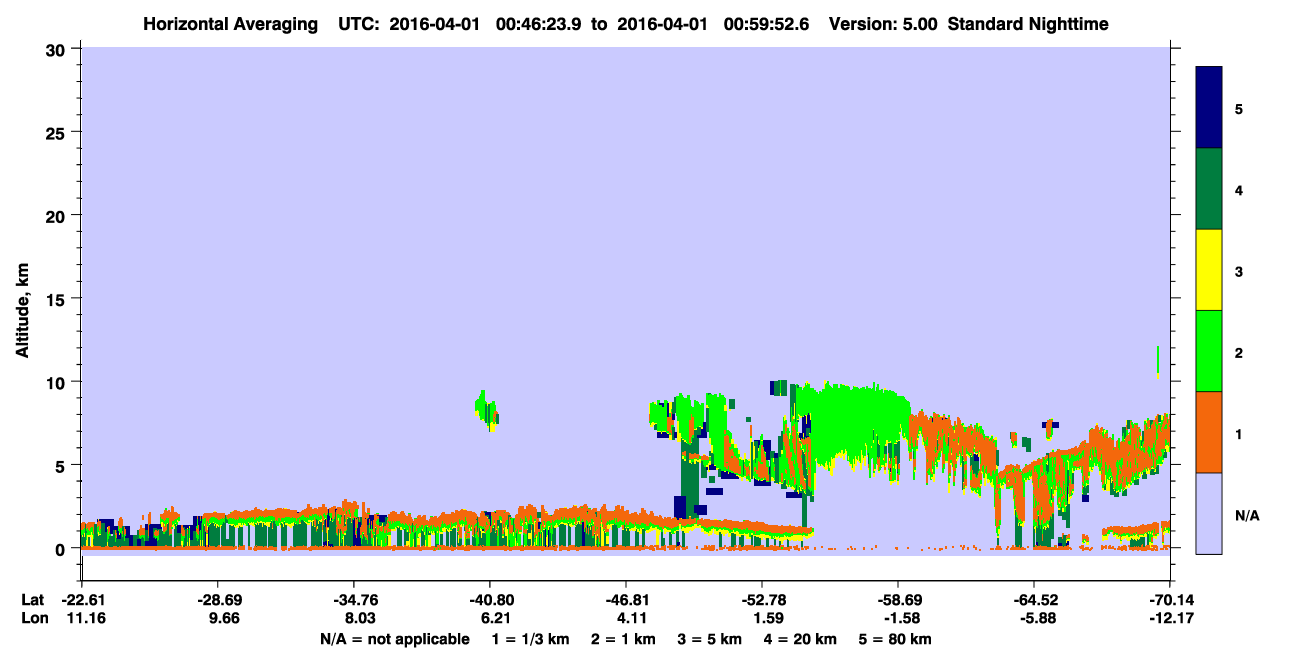The height and width of the screenshot is (667, 1300).
Task: Click the y-axis tick label 25
Action: click(58, 132)
